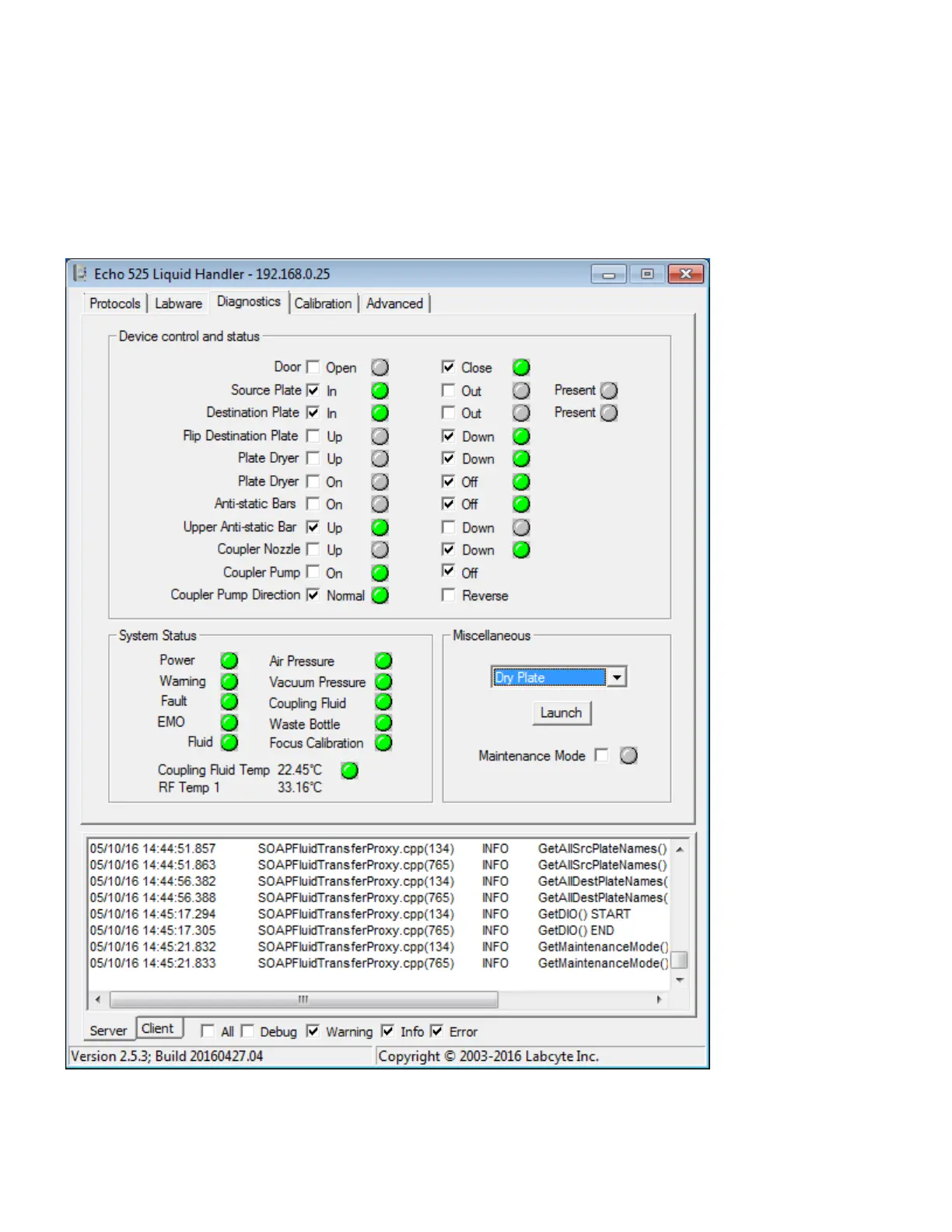Select the Server log tab
The height and width of the screenshot is (1232, 952).
108,1031
